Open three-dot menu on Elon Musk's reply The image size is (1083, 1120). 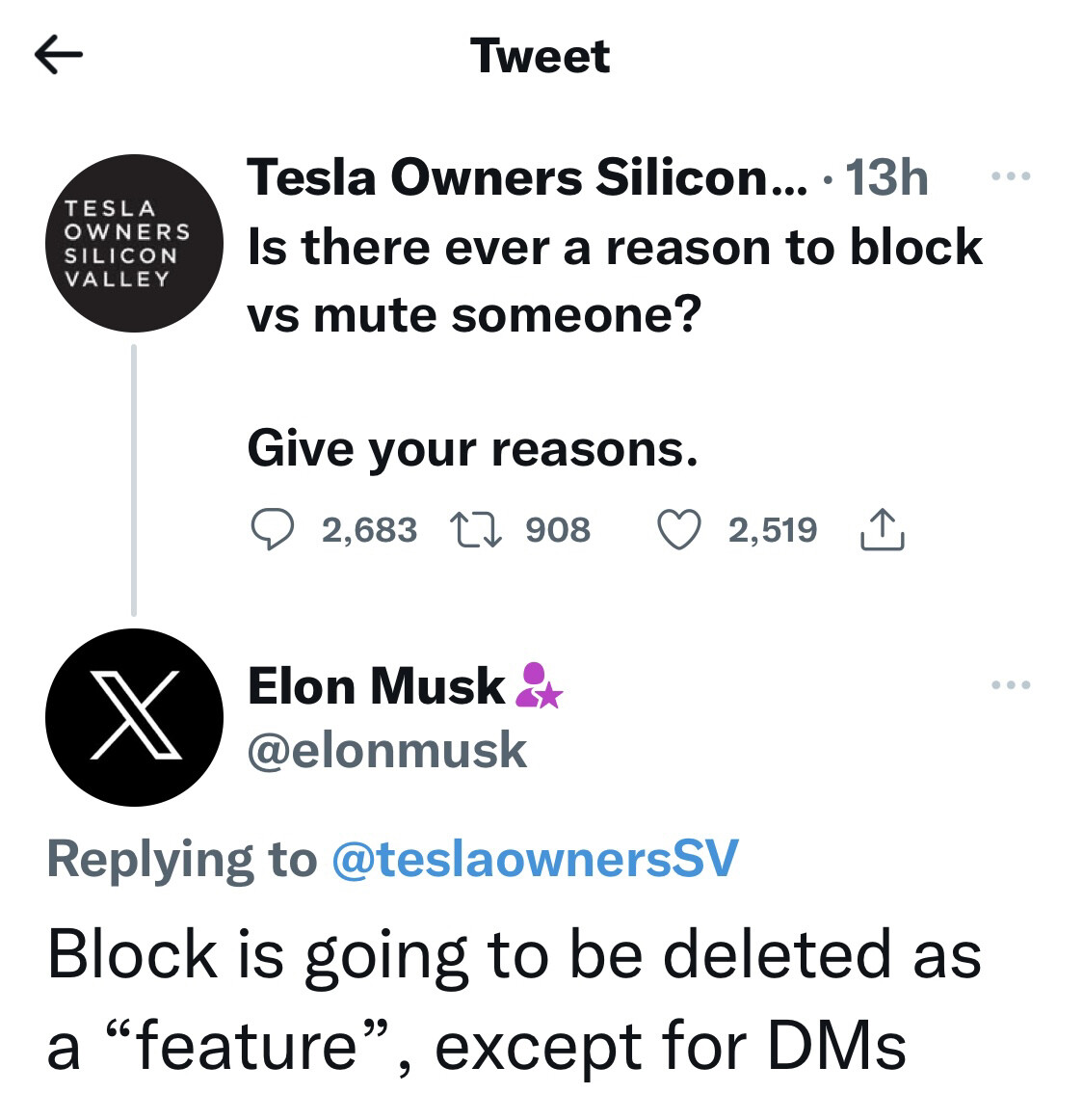point(1011,684)
